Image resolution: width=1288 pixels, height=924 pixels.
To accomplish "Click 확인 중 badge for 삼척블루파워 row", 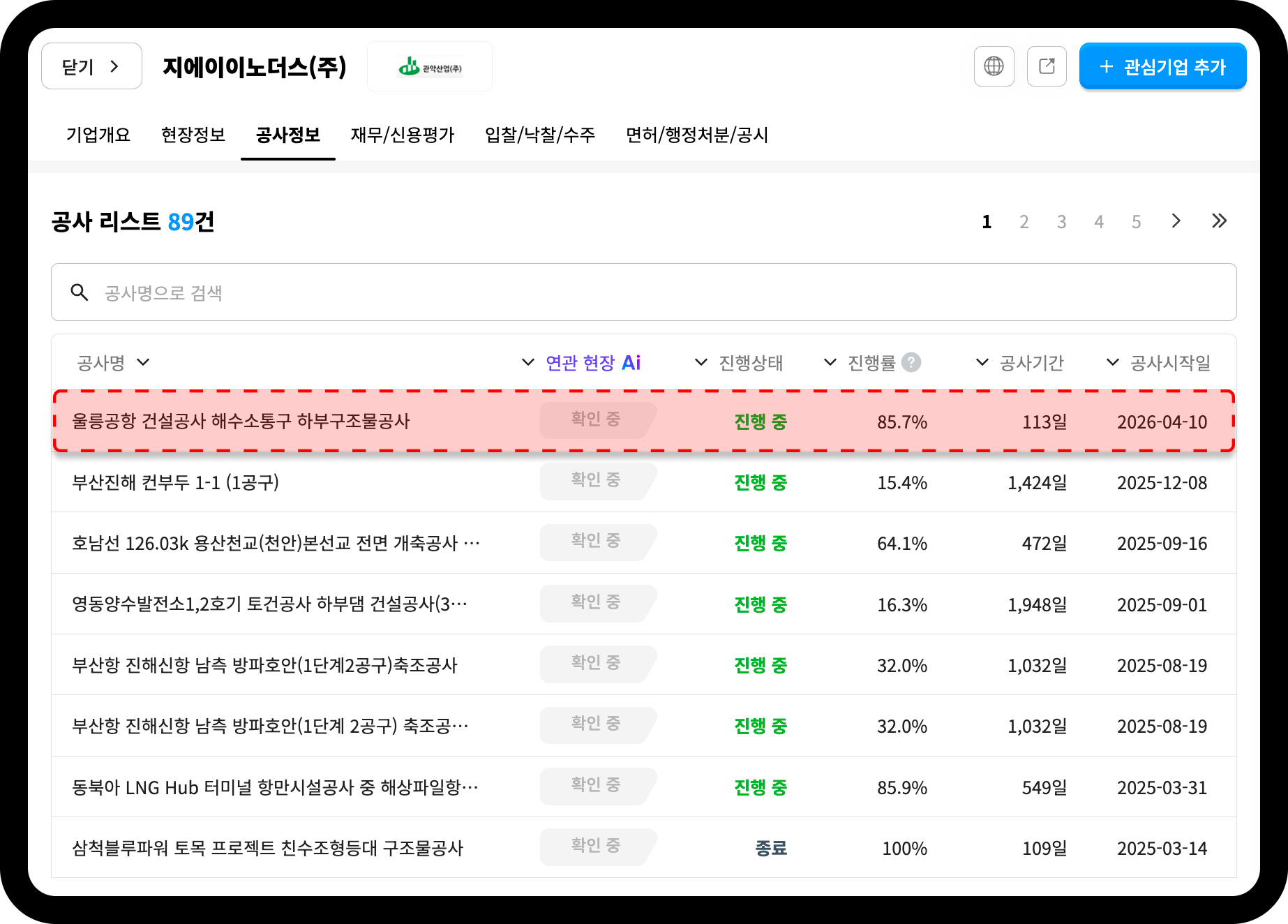I will [x=597, y=847].
